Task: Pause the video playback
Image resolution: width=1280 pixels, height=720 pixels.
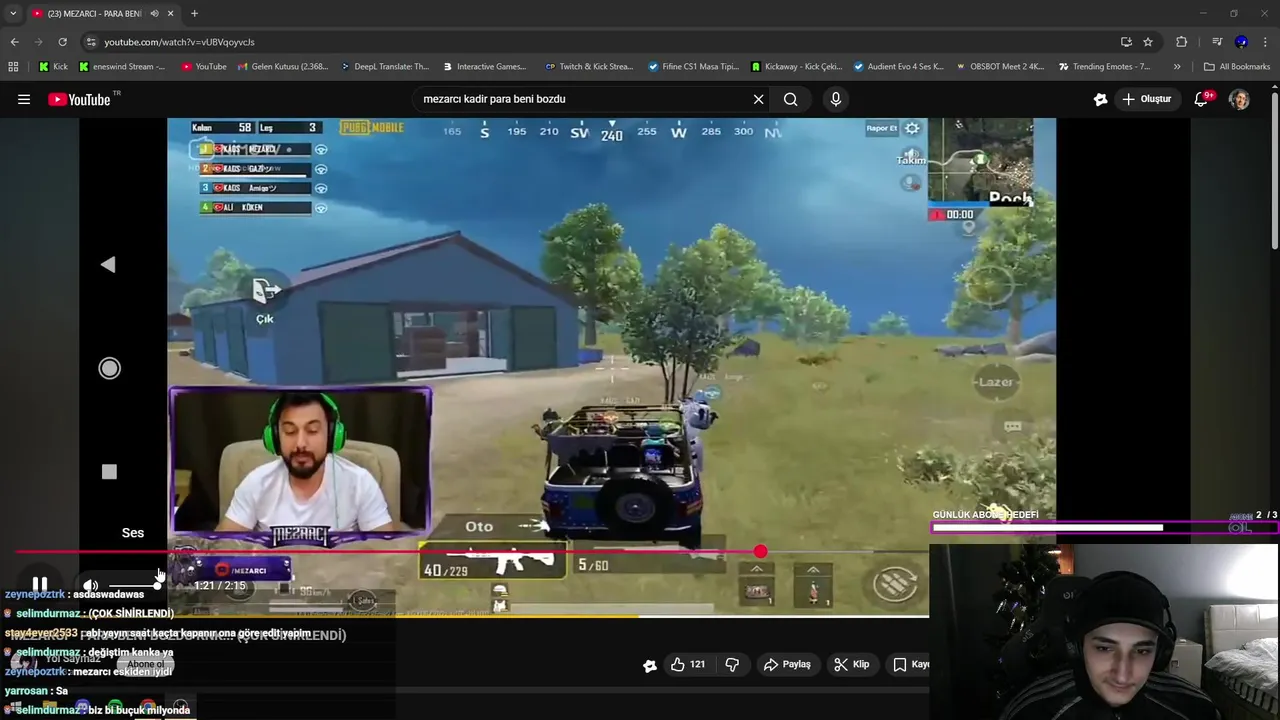Action: pos(40,585)
